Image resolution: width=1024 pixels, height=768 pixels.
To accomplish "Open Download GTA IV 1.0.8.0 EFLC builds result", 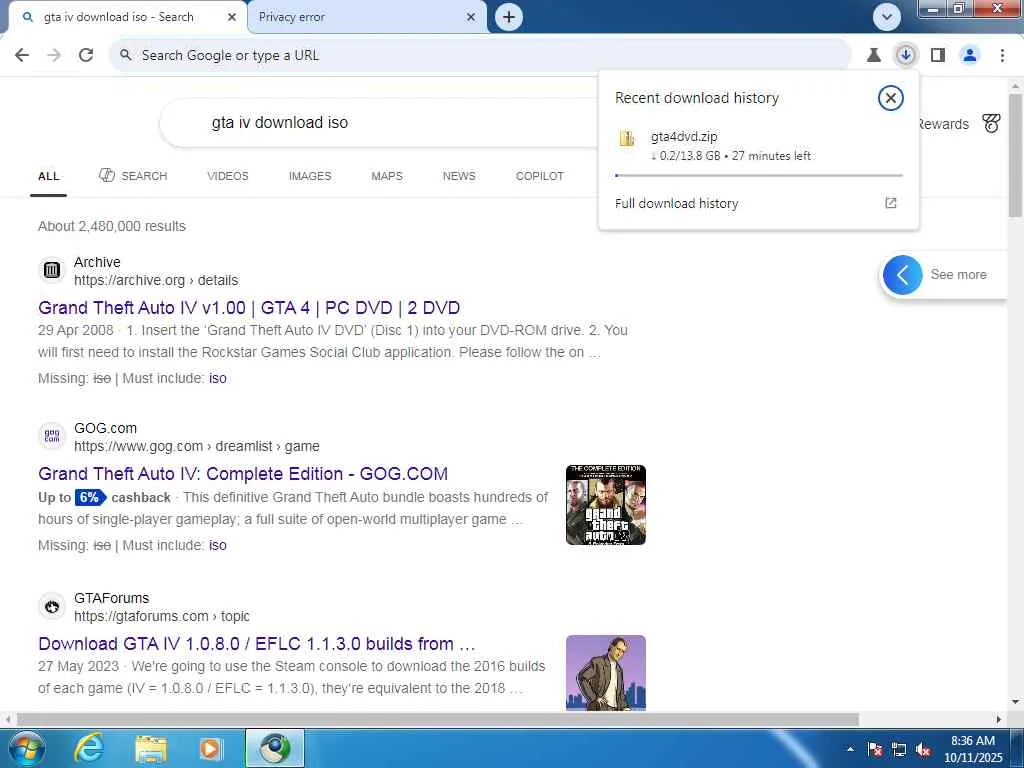I will pos(257,643).
